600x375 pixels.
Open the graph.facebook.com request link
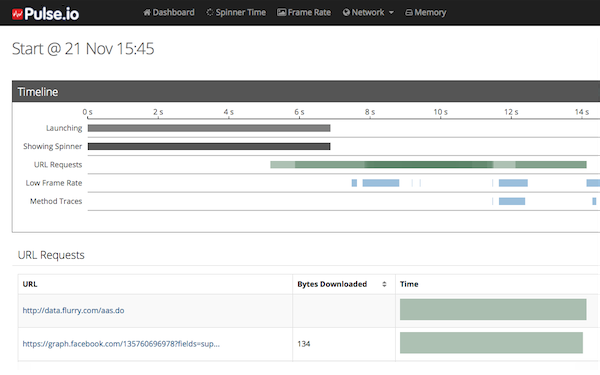(x=121, y=344)
